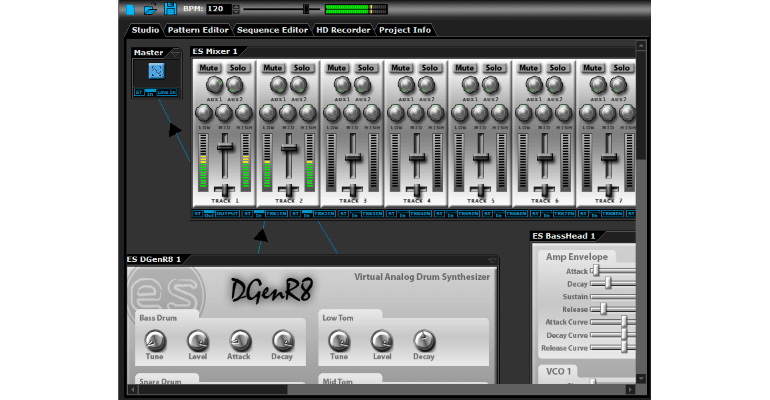Click Bass Drum Attack knob
The height and width of the screenshot is (400, 770).
click(x=239, y=340)
